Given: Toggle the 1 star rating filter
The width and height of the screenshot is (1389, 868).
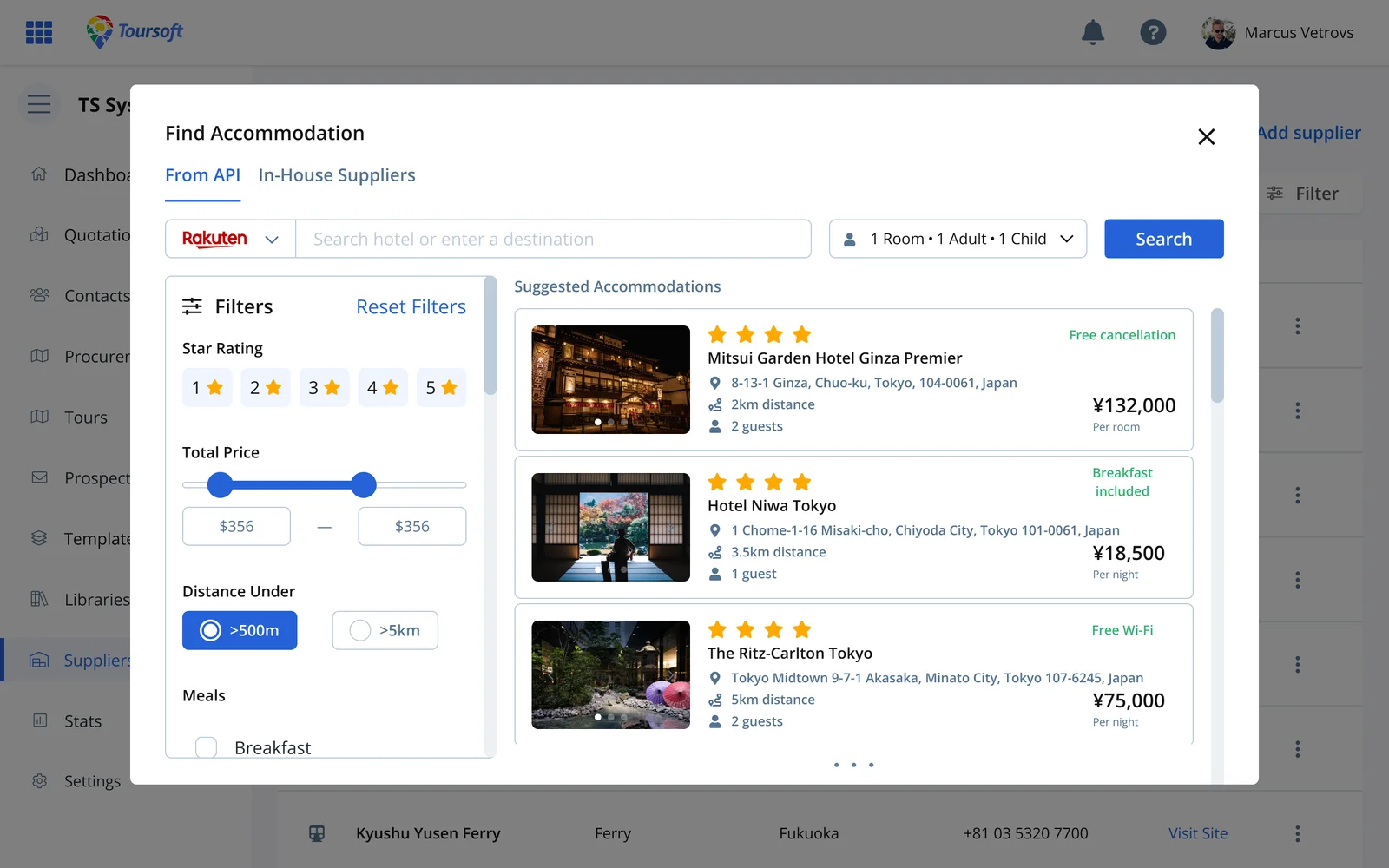Looking at the screenshot, I should pos(207,388).
